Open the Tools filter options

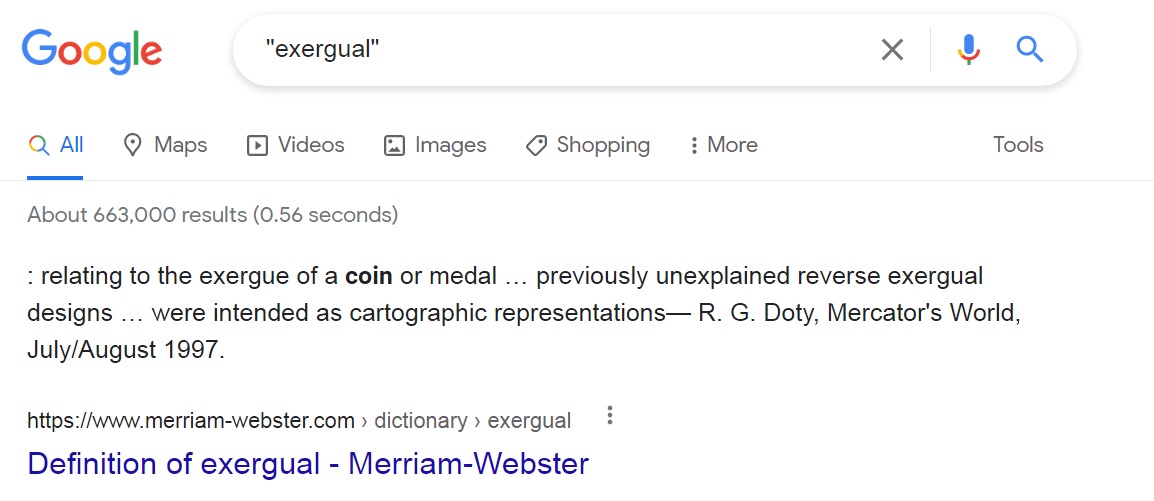click(1018, 145)
